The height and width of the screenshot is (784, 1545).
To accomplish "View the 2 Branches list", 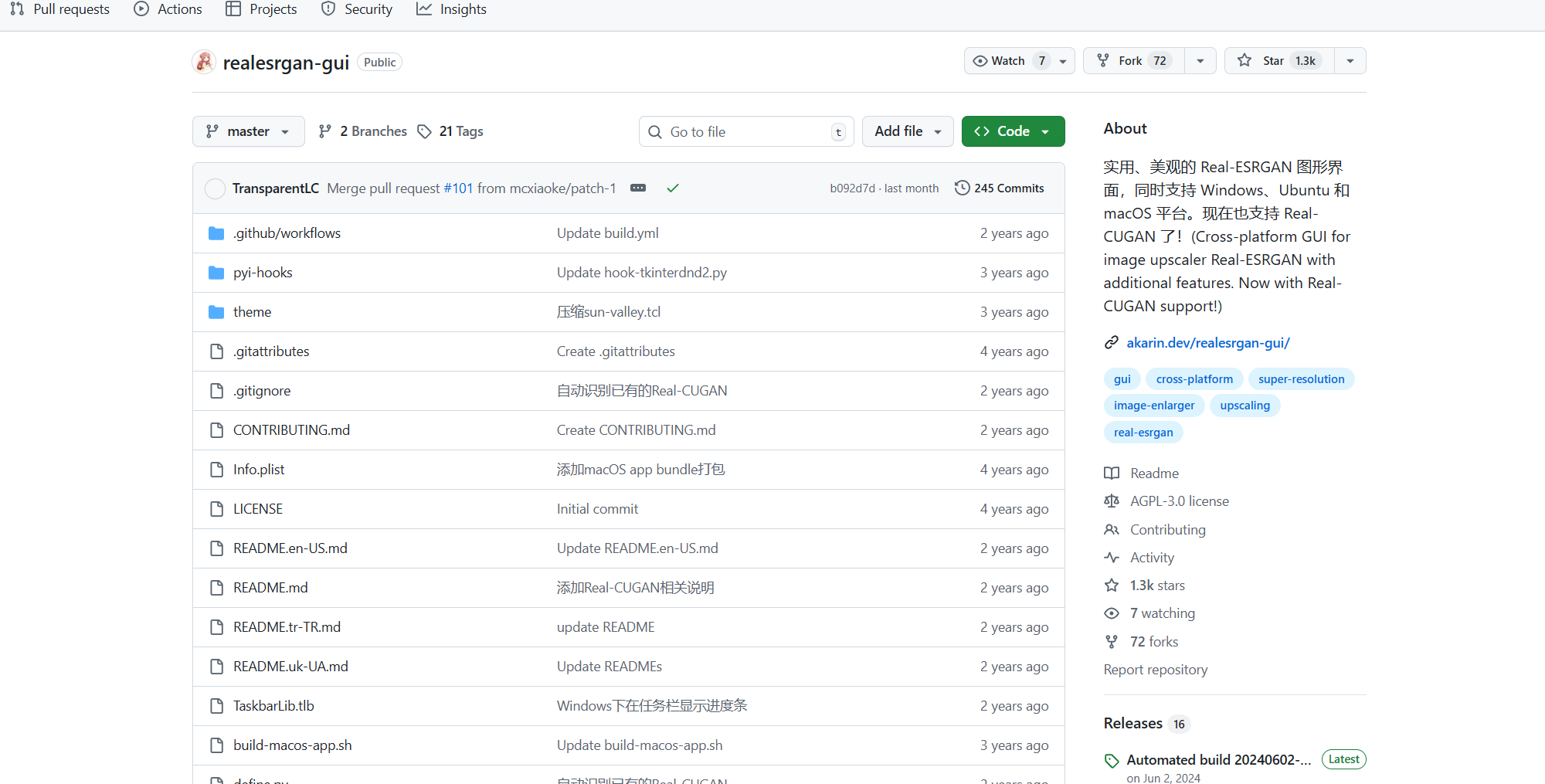I will [x=363, y=131].
